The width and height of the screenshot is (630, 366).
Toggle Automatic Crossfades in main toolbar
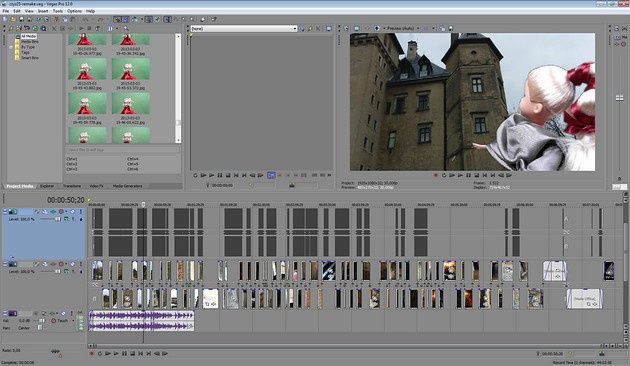(125, 19)
